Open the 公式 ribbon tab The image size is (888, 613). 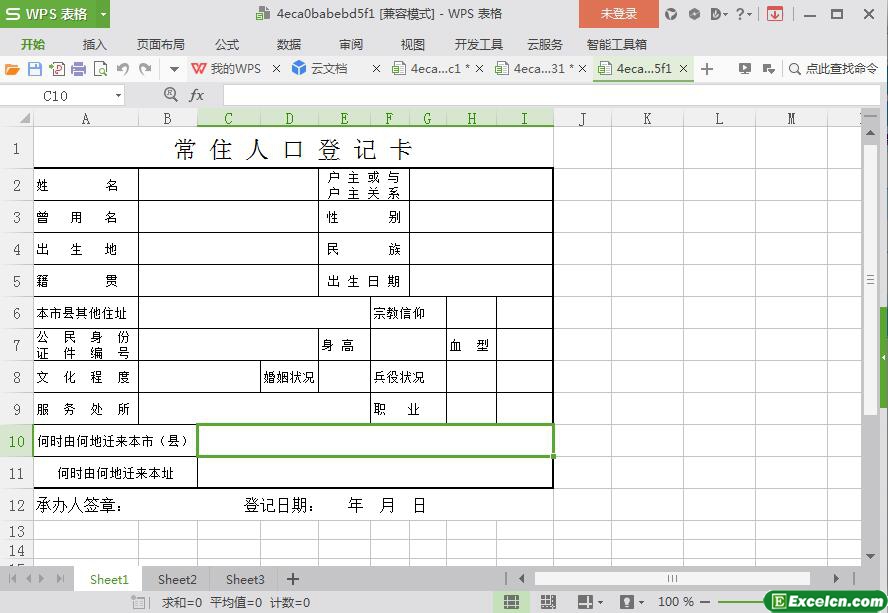pos(227,44)
